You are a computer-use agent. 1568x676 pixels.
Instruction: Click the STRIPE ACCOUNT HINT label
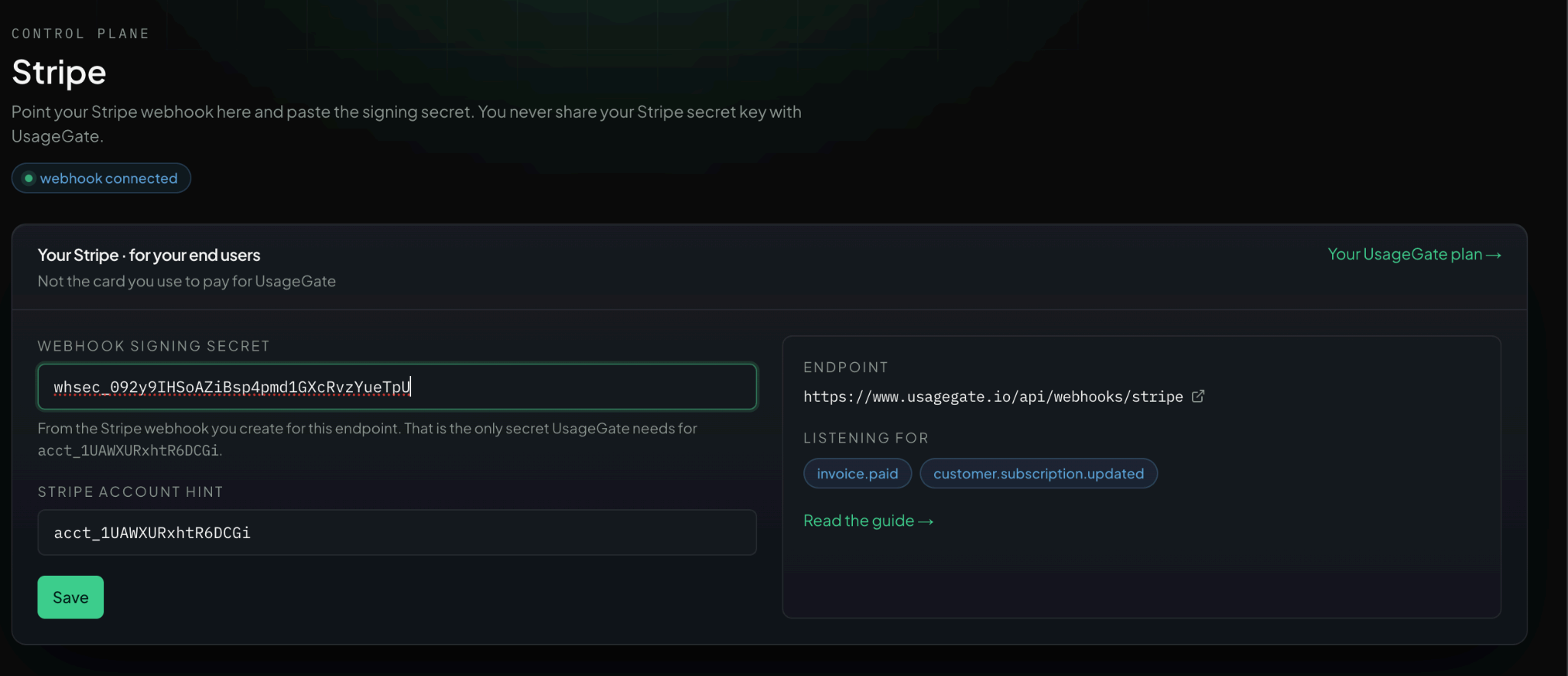click(130, 491)
